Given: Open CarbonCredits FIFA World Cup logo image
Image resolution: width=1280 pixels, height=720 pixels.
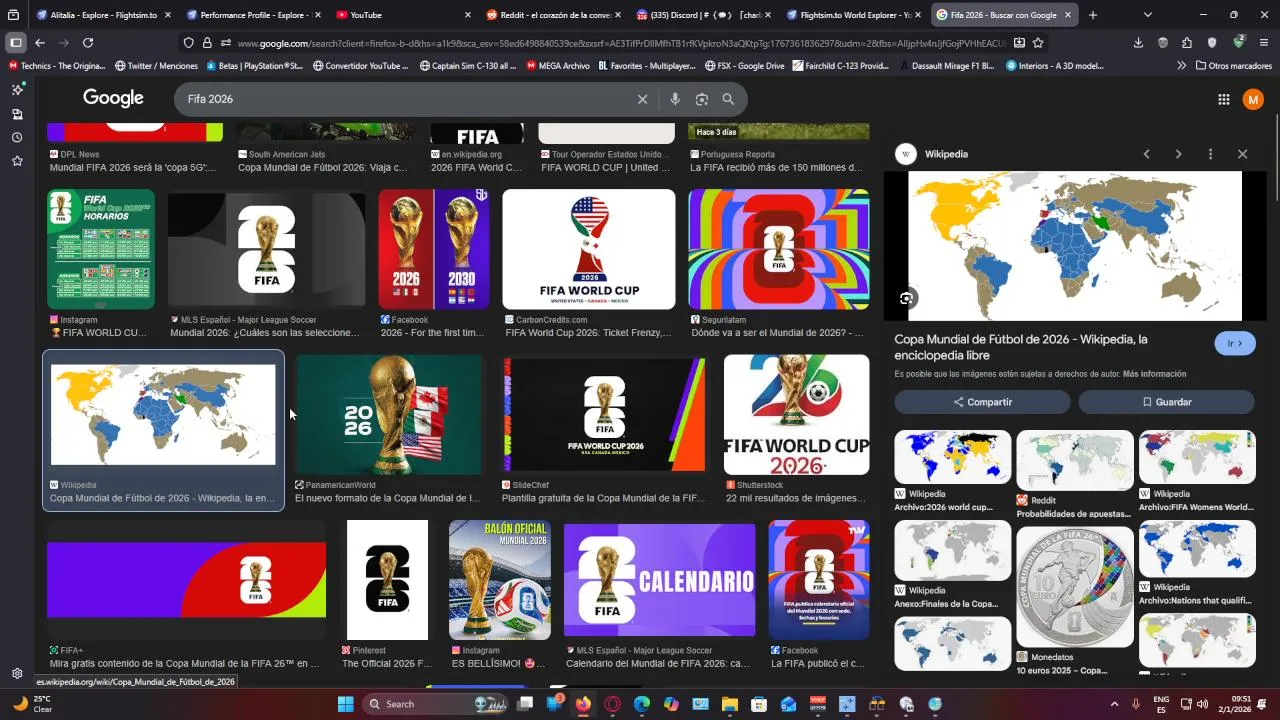Looking at the screenshot, I should 589,249.
